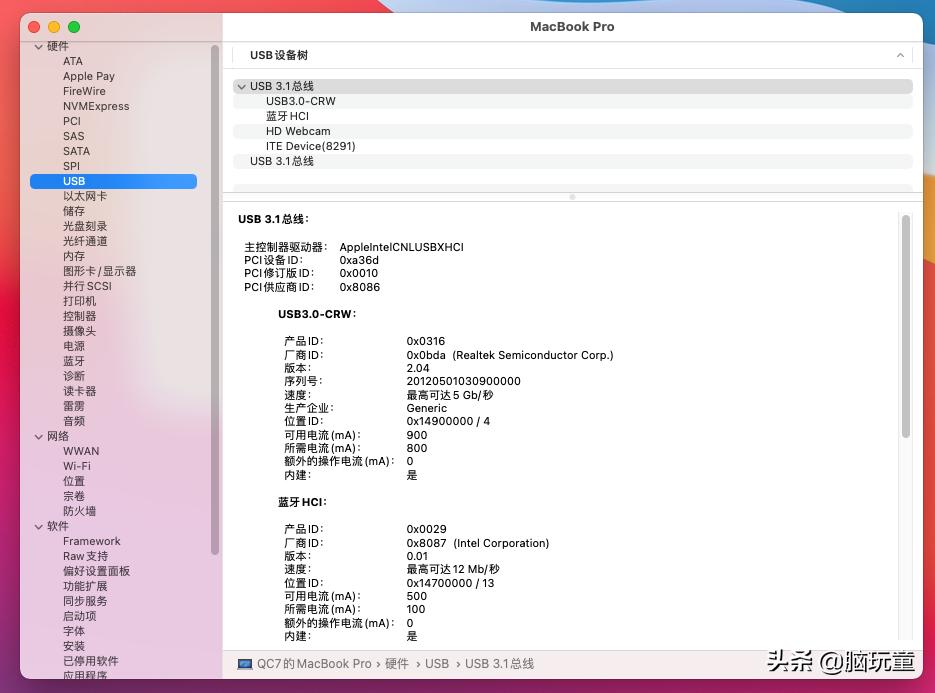Click 硬件 in the bottom path bar
The width and height of the screenshot is (935, 693).
pyautogui.click(x=397, y=664)
